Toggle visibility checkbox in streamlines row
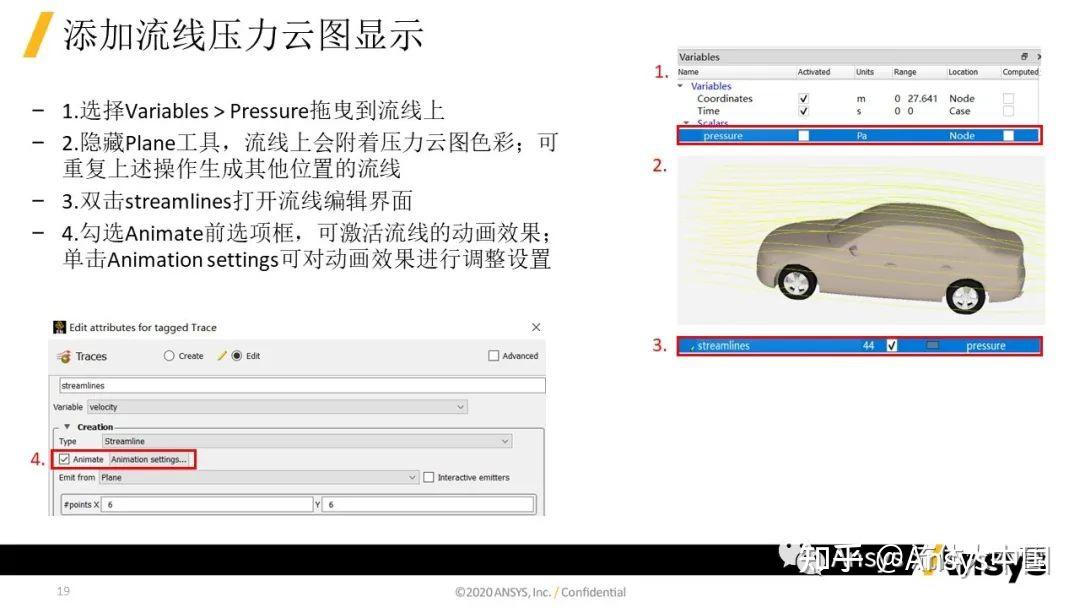The height and width of the screenshot is (608, 1080). coord(892,345)
